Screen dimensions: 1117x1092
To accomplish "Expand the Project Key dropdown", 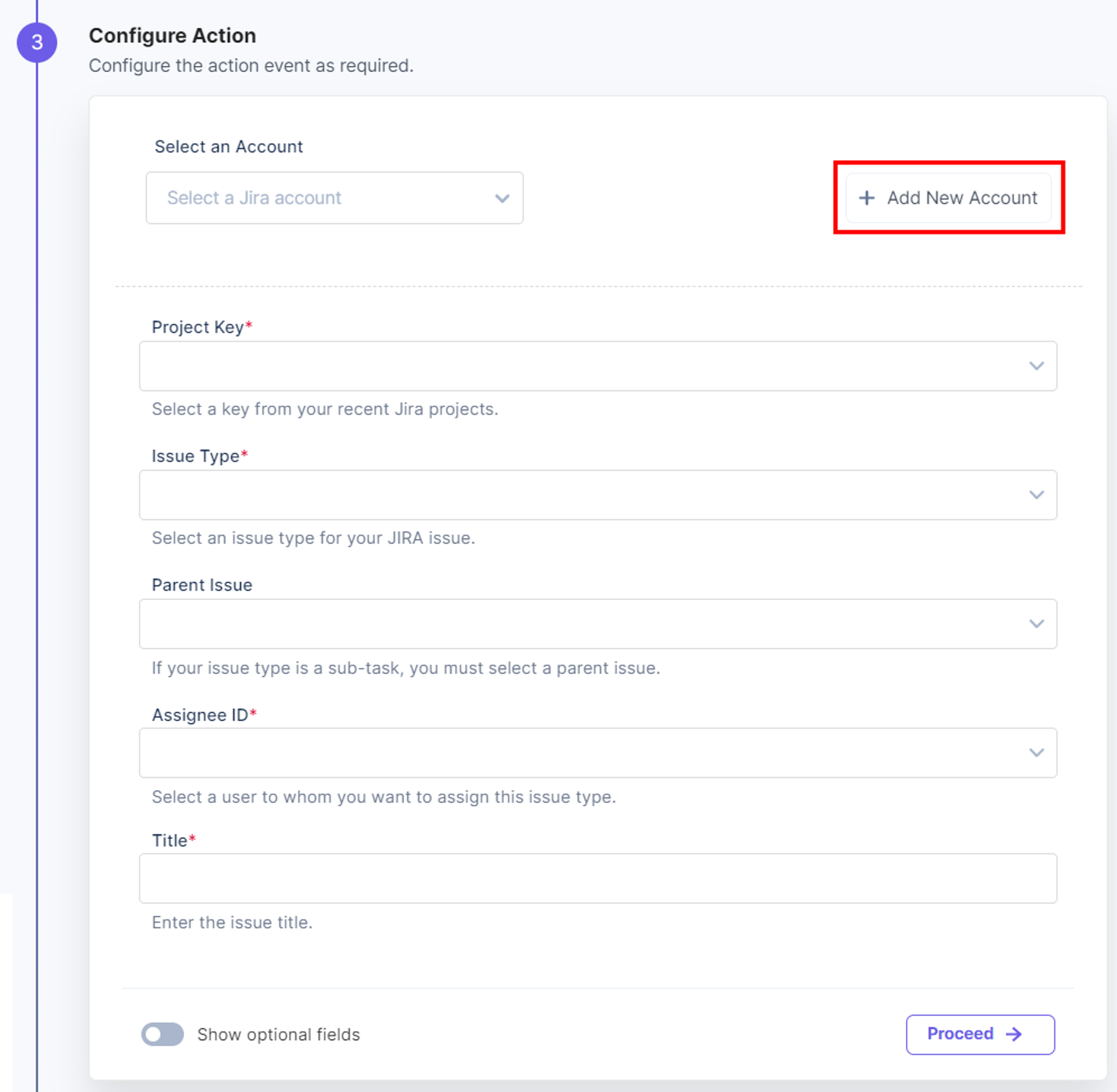I will pos(598,366).
